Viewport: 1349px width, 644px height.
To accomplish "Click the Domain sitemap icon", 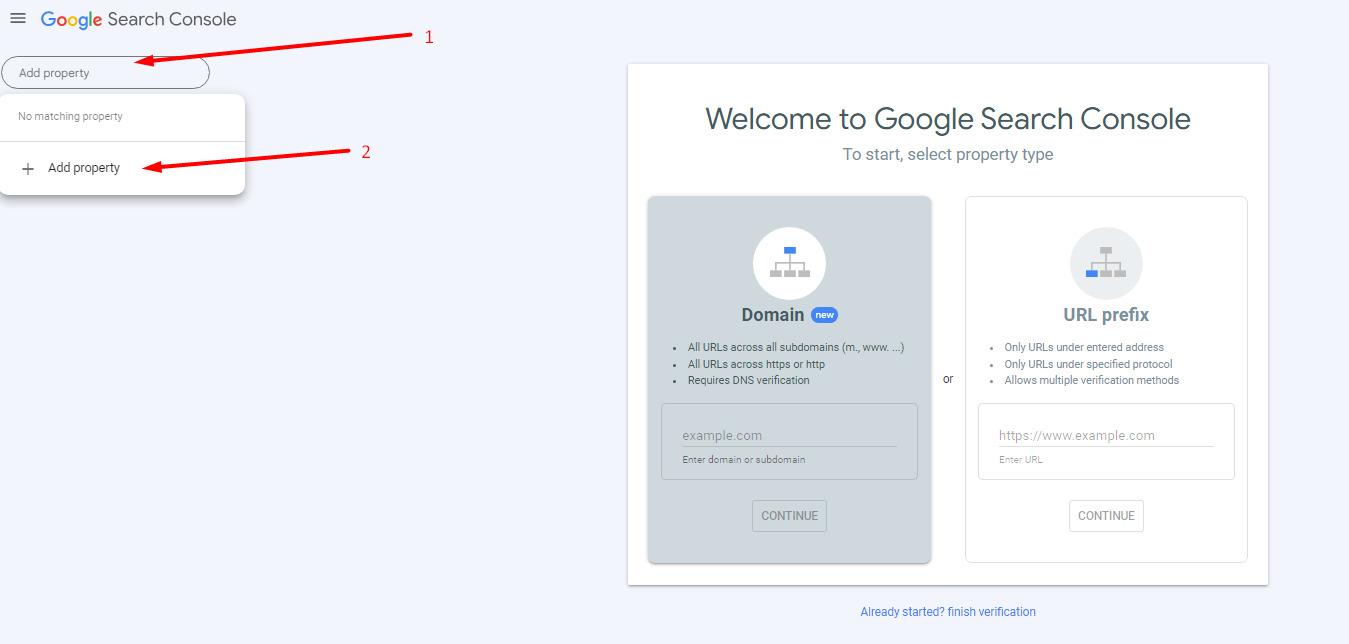I will 789,263.
